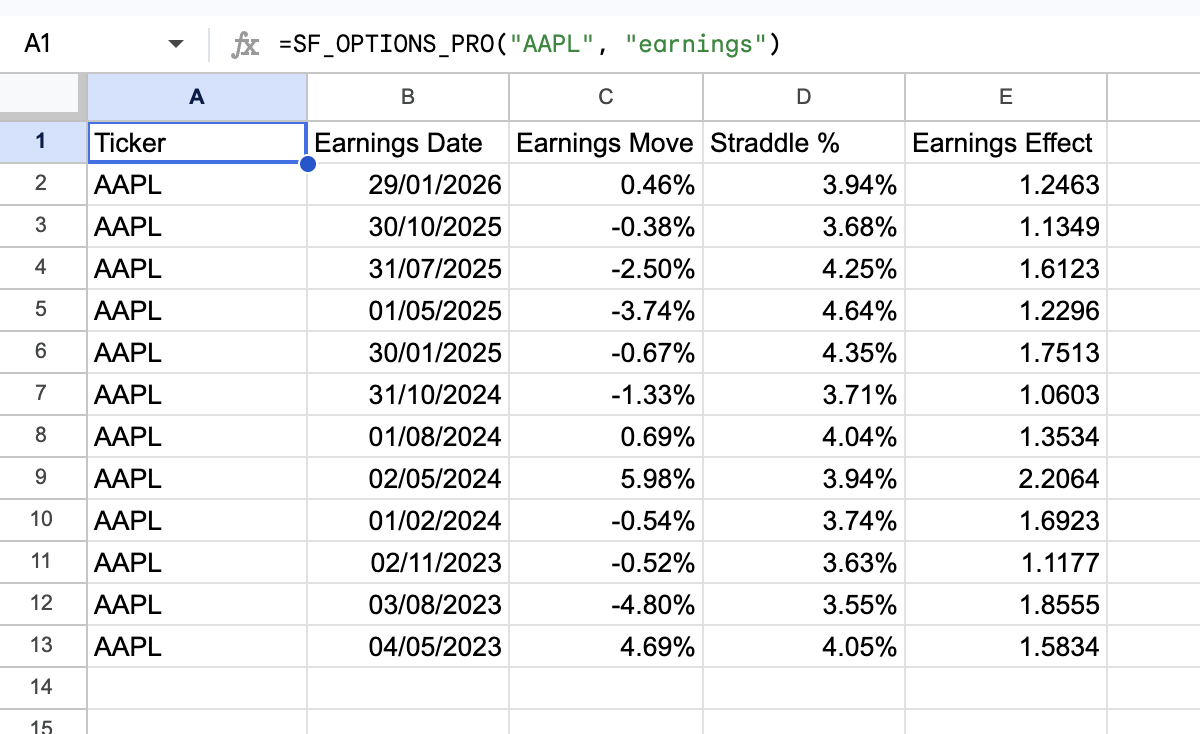Click the date cell 31/10/2024
Screen dimensions: 1200x734
coord(408,394)
